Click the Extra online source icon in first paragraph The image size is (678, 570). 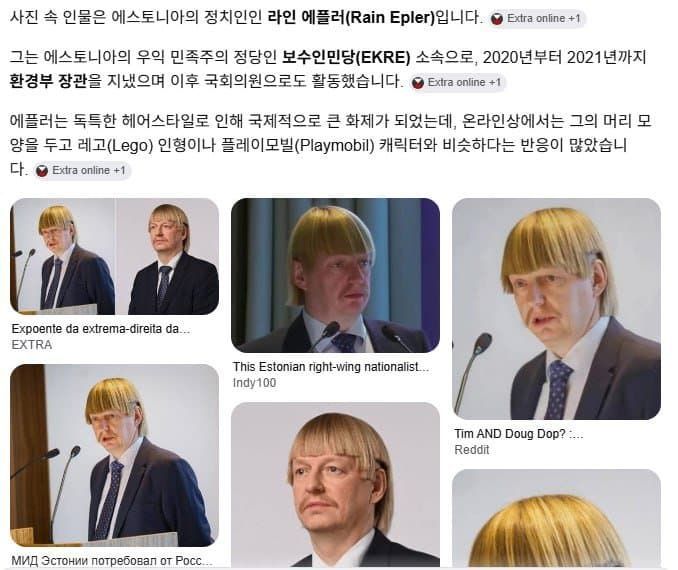[497, 19]
